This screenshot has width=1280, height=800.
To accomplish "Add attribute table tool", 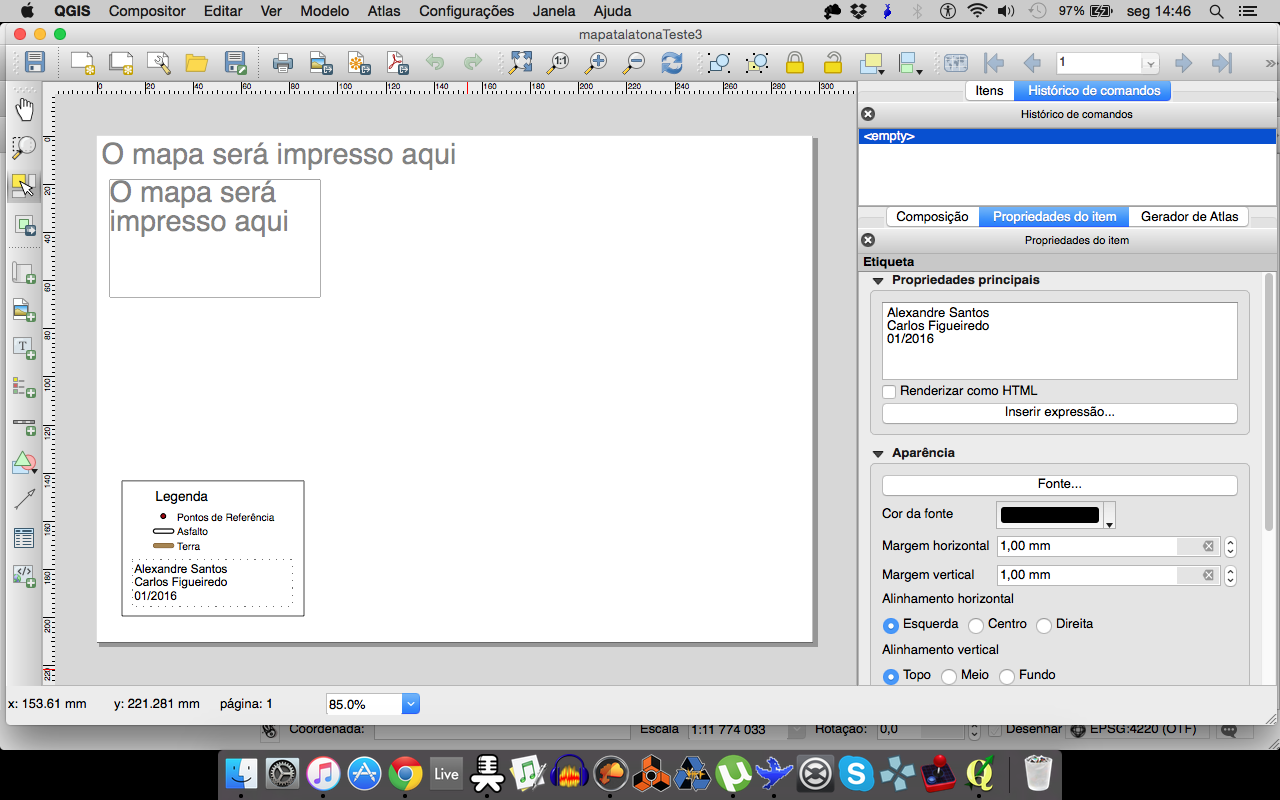I will 24,538.
